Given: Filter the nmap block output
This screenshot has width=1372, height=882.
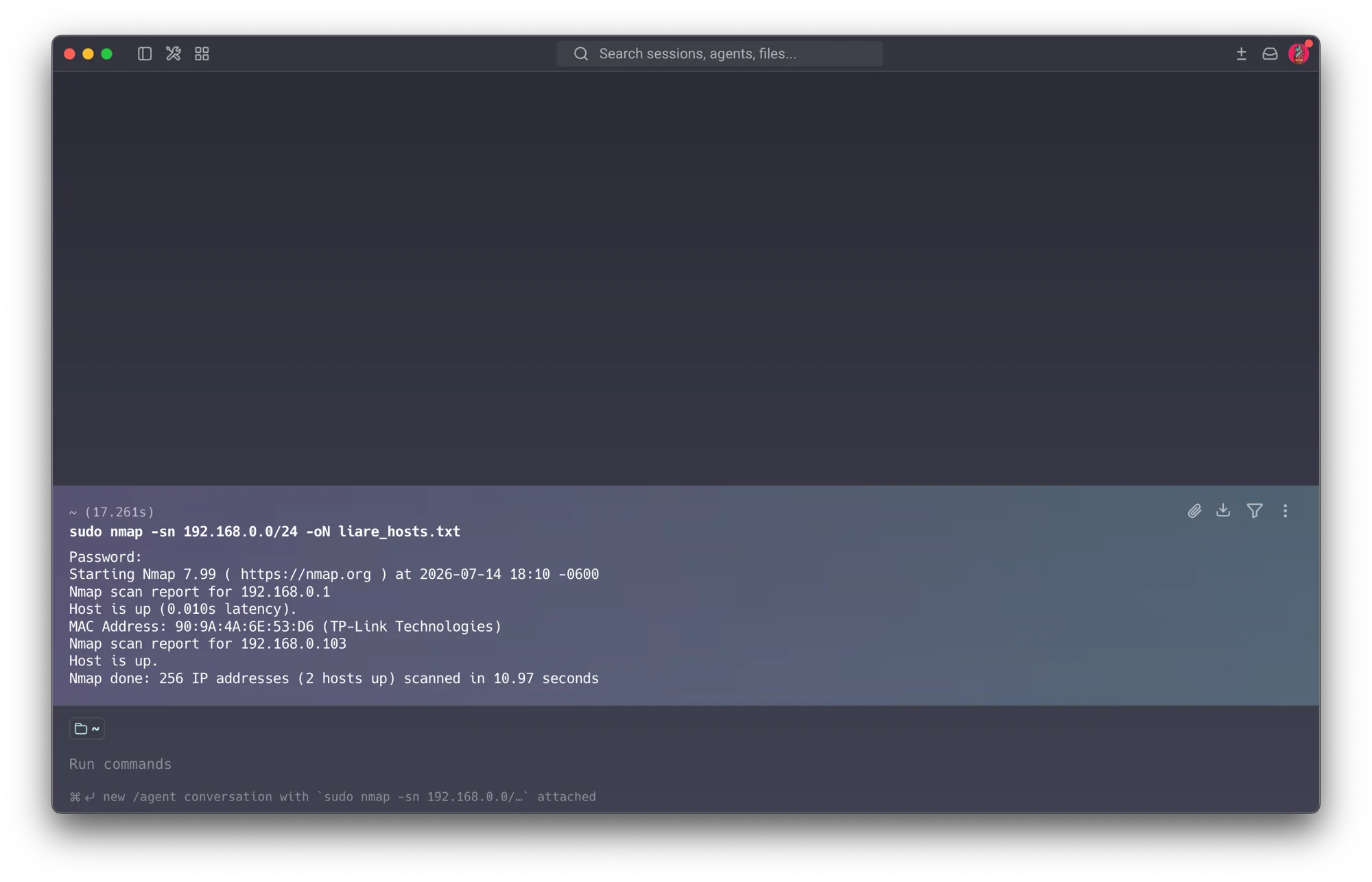Looking at the screenshot, I should (x=1255, y=510).
